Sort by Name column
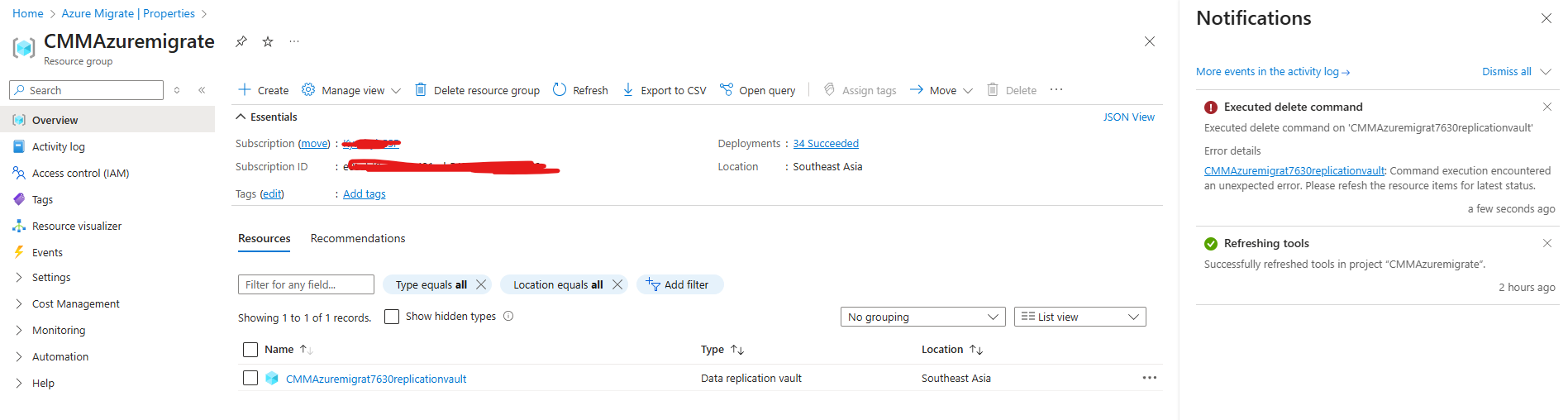Screen dimensions: 1568x420 coord(288,350)
